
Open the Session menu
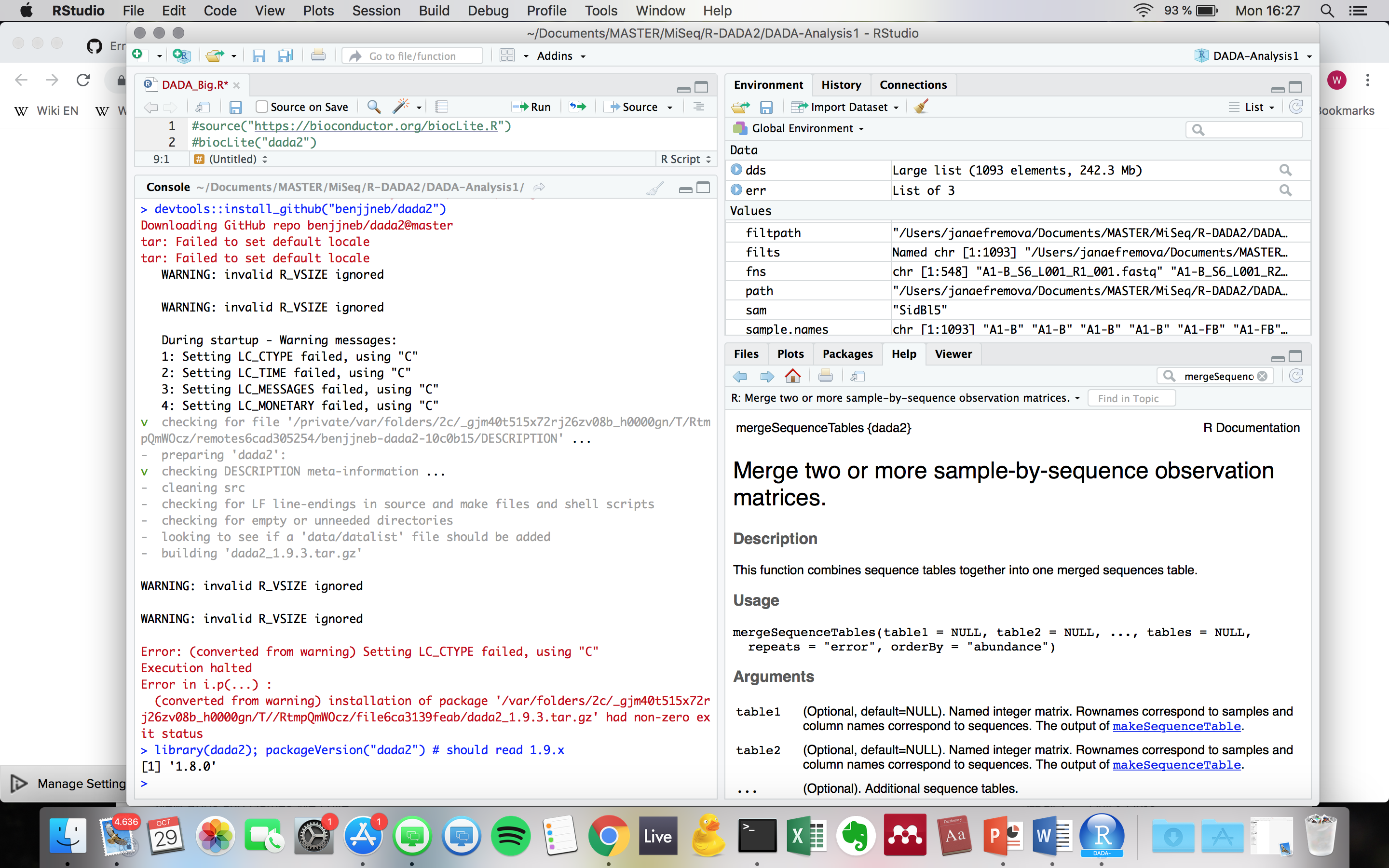[376, 11]
